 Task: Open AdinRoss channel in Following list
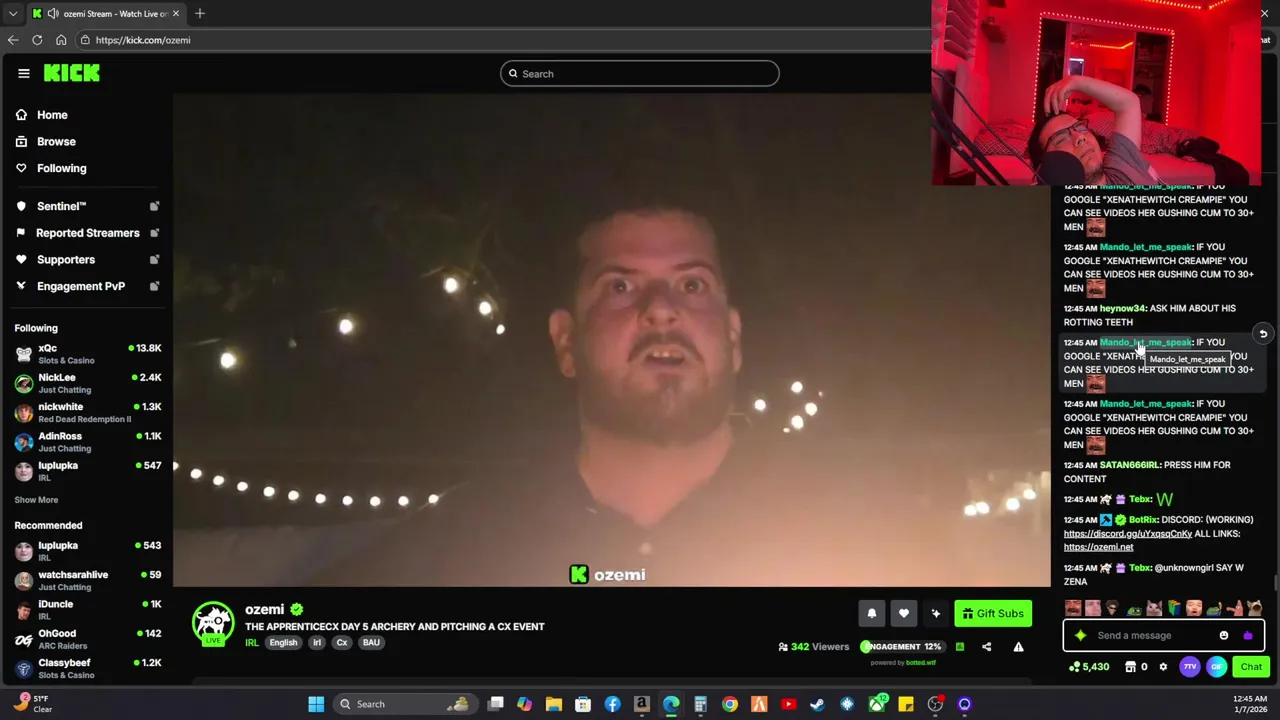click(88, 442)
